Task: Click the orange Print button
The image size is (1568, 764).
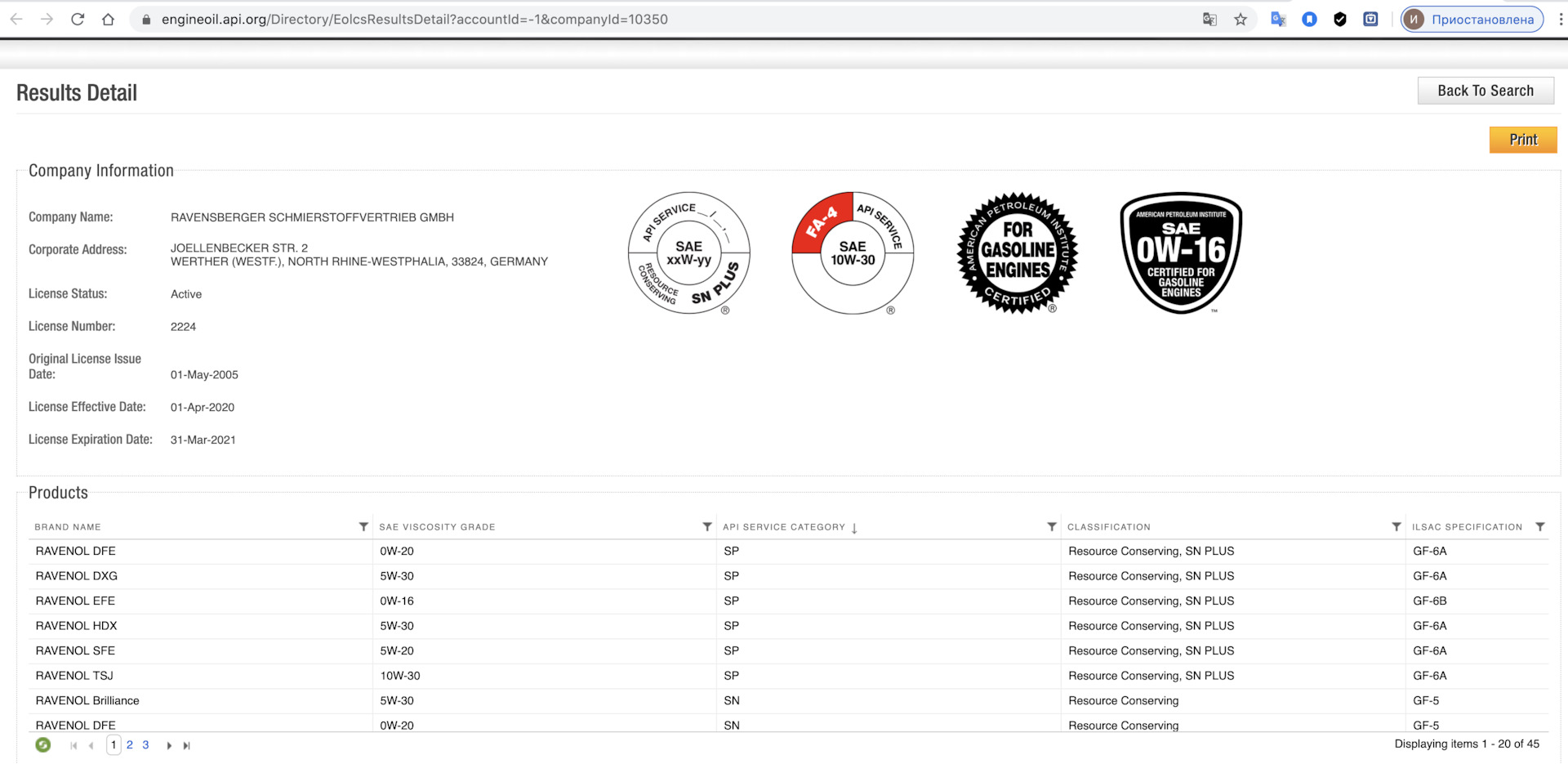Action: click(x=1523, y=140)
